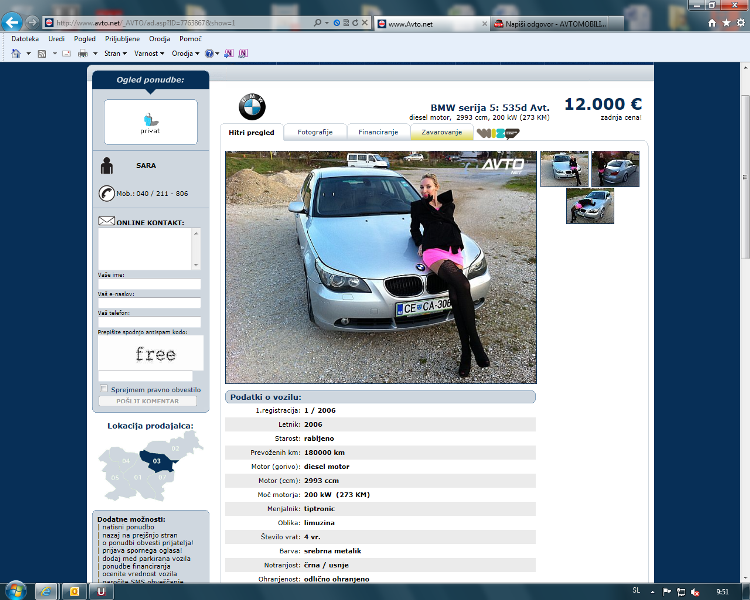Click the RSS feeds icon
The image size is (750, 600).
pos(42,54)
